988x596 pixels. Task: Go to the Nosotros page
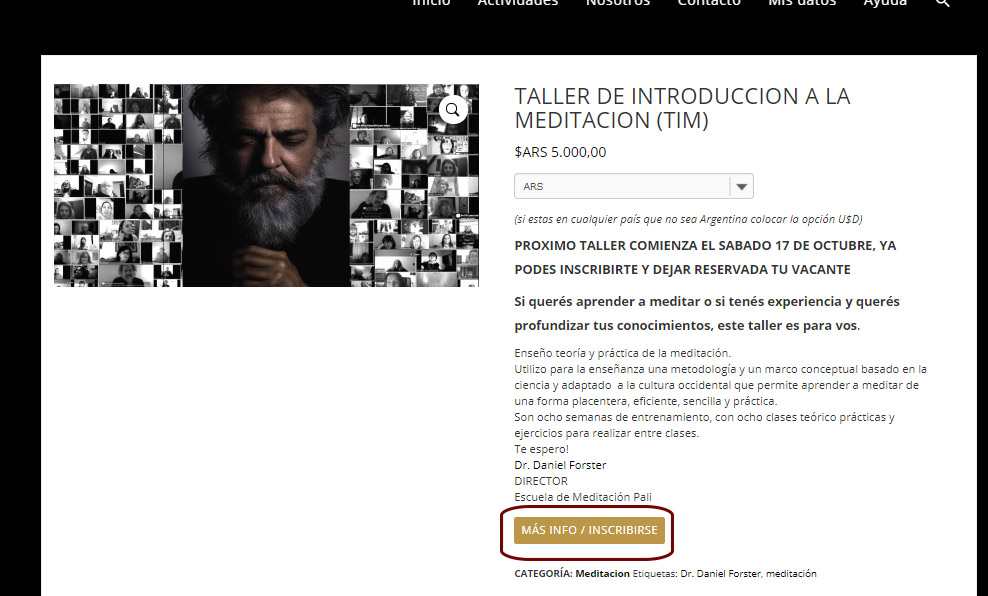pos(618,3)
